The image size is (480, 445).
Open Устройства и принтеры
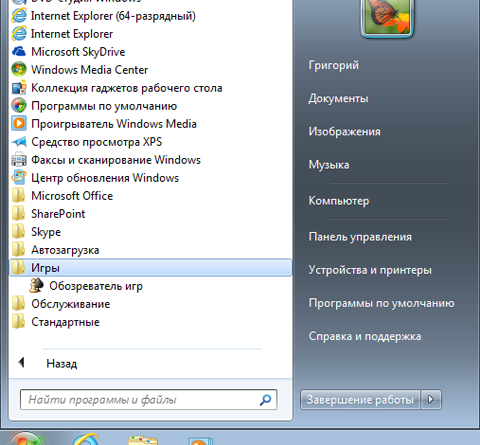tap(370, 270)
